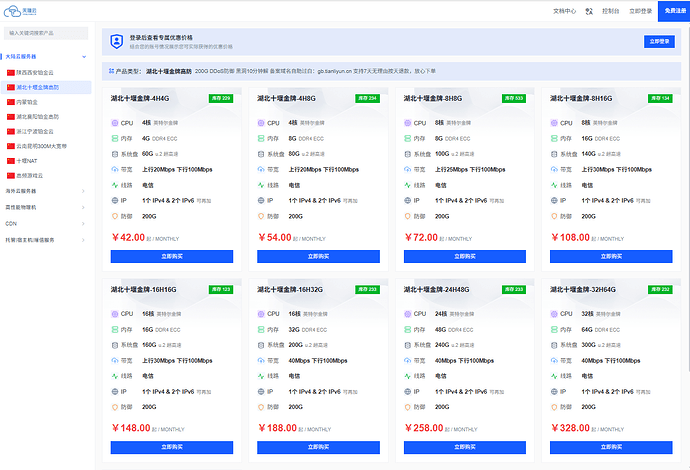Click the 湖北十堰金牌-8H8G card title
The image size is (690, 470).
click(433, 99)
